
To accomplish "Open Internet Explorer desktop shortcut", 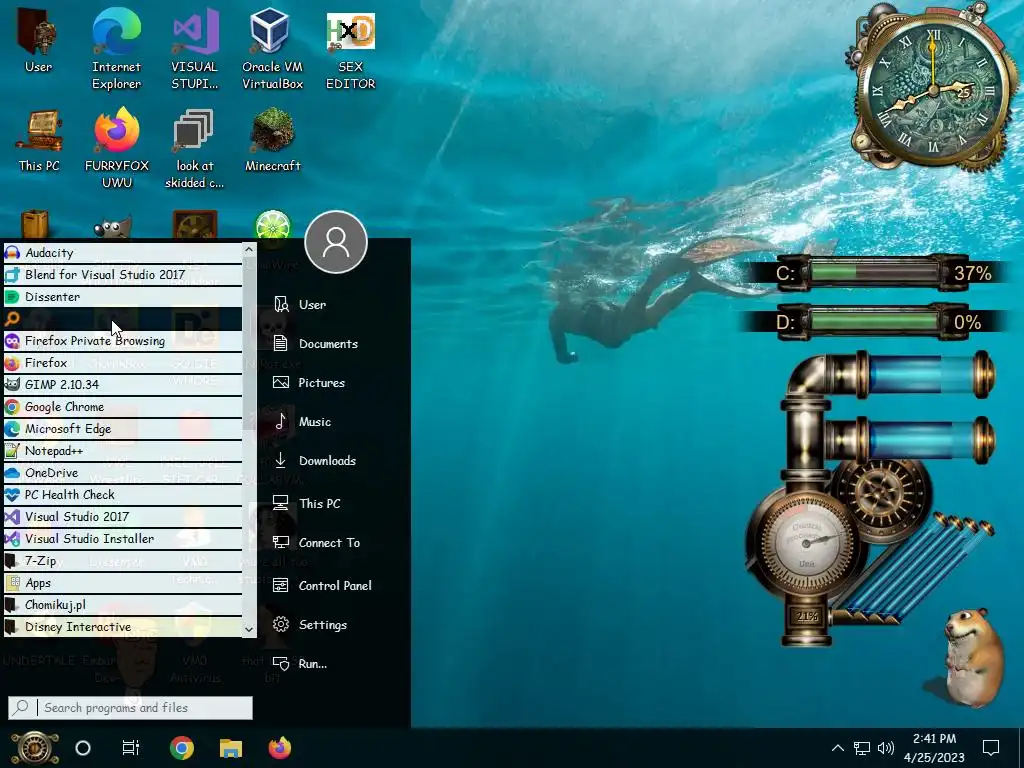I will pos(116,49).
